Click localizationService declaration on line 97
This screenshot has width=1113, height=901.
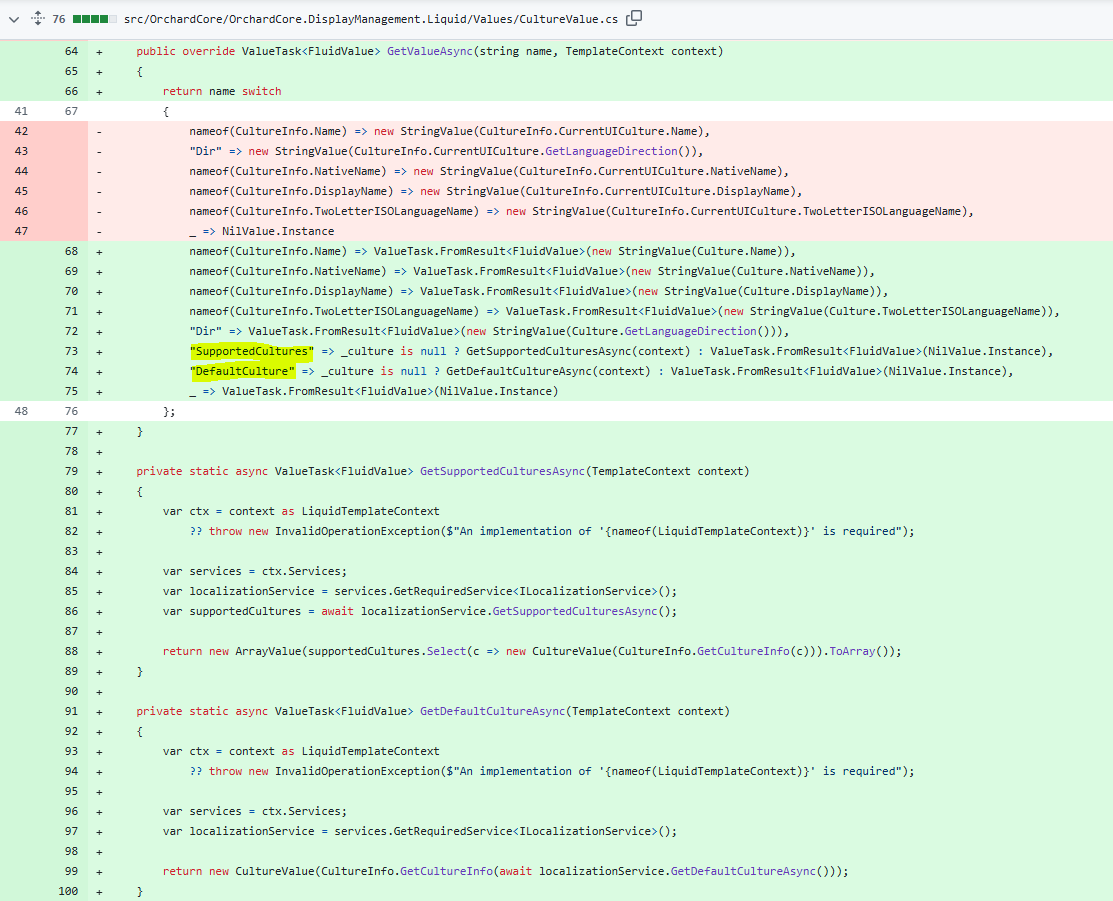[x=251, y=831]
